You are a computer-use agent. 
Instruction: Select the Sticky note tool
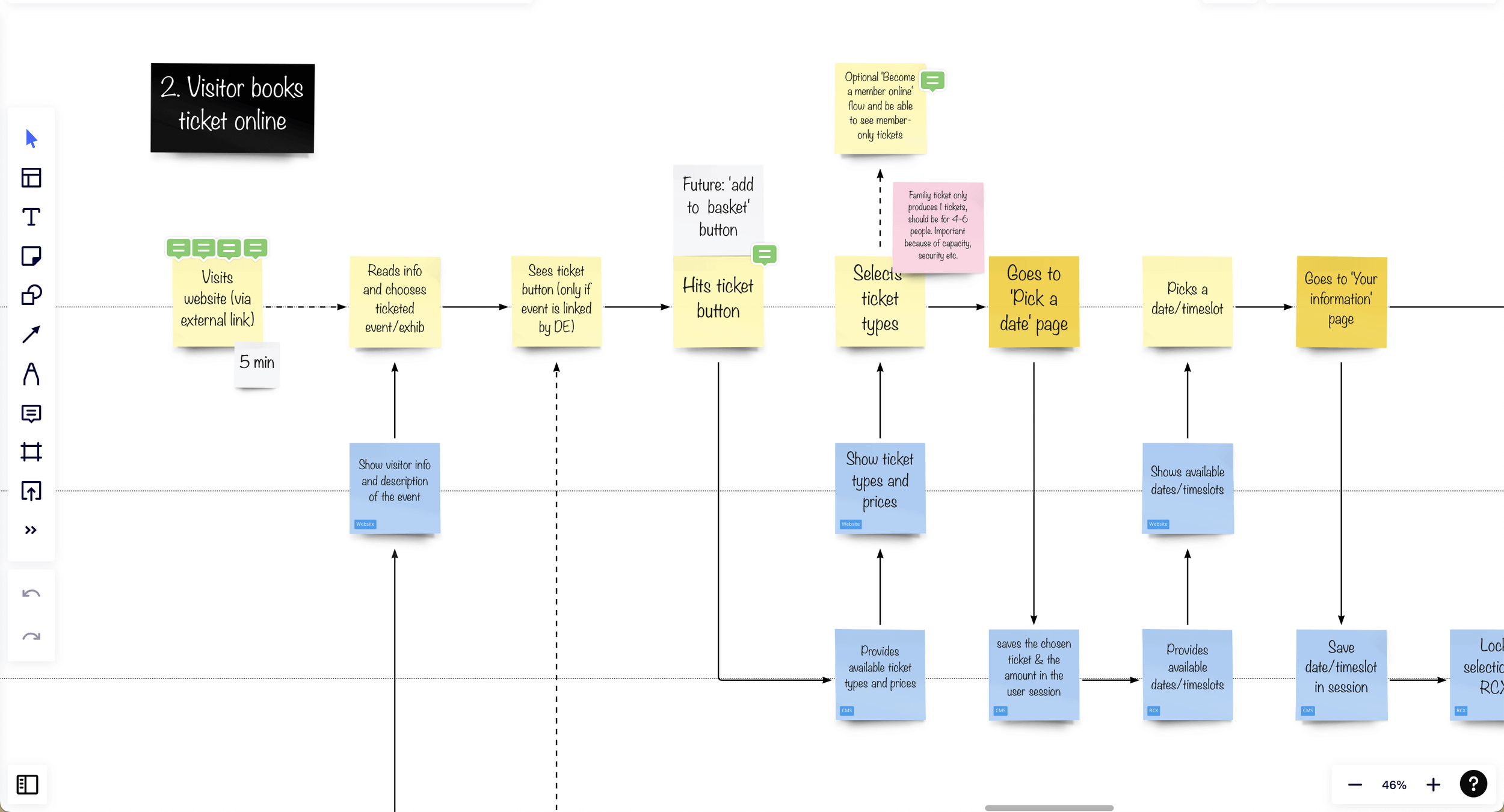coord(31,256)
